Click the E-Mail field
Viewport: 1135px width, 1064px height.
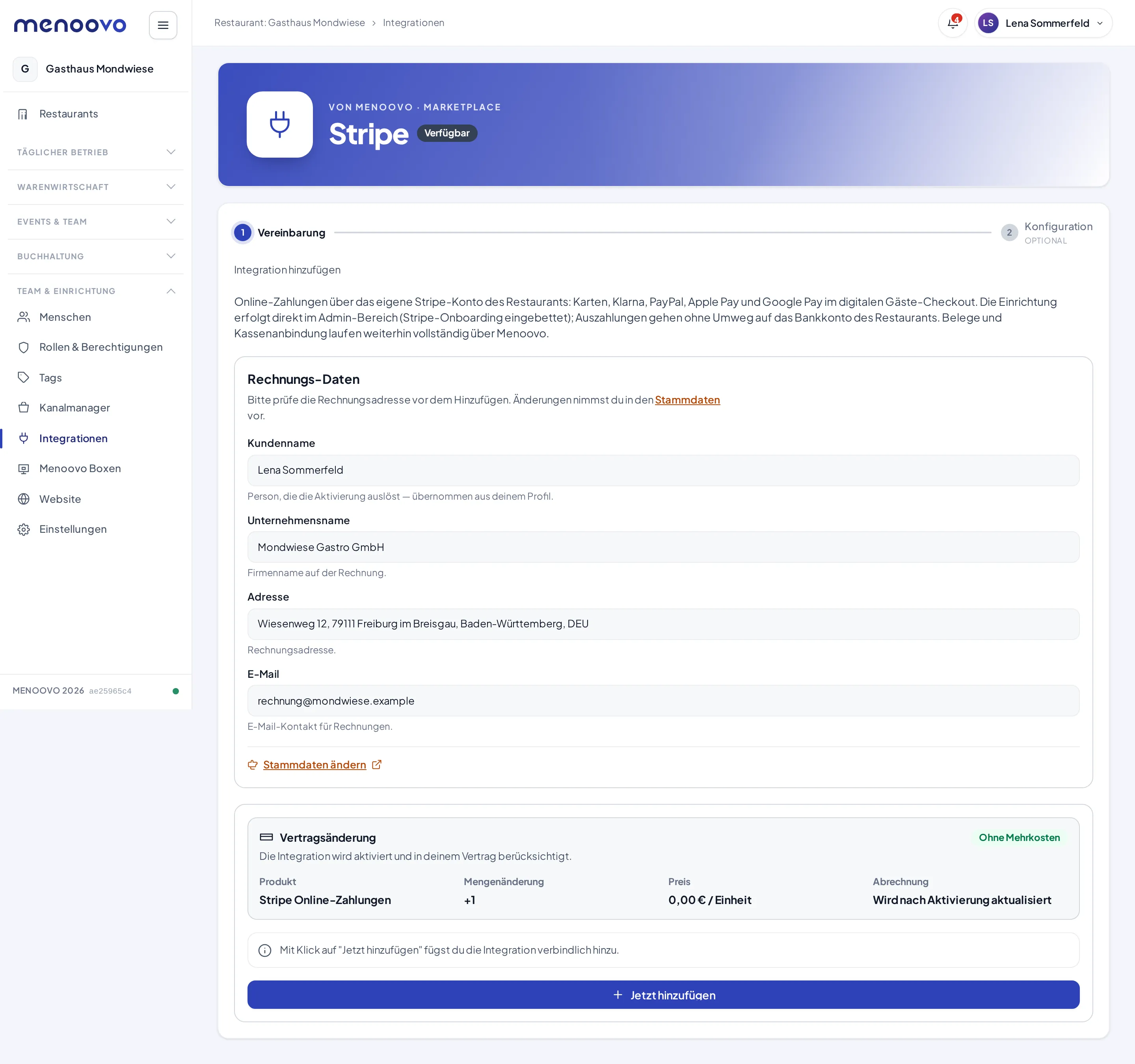663,701
